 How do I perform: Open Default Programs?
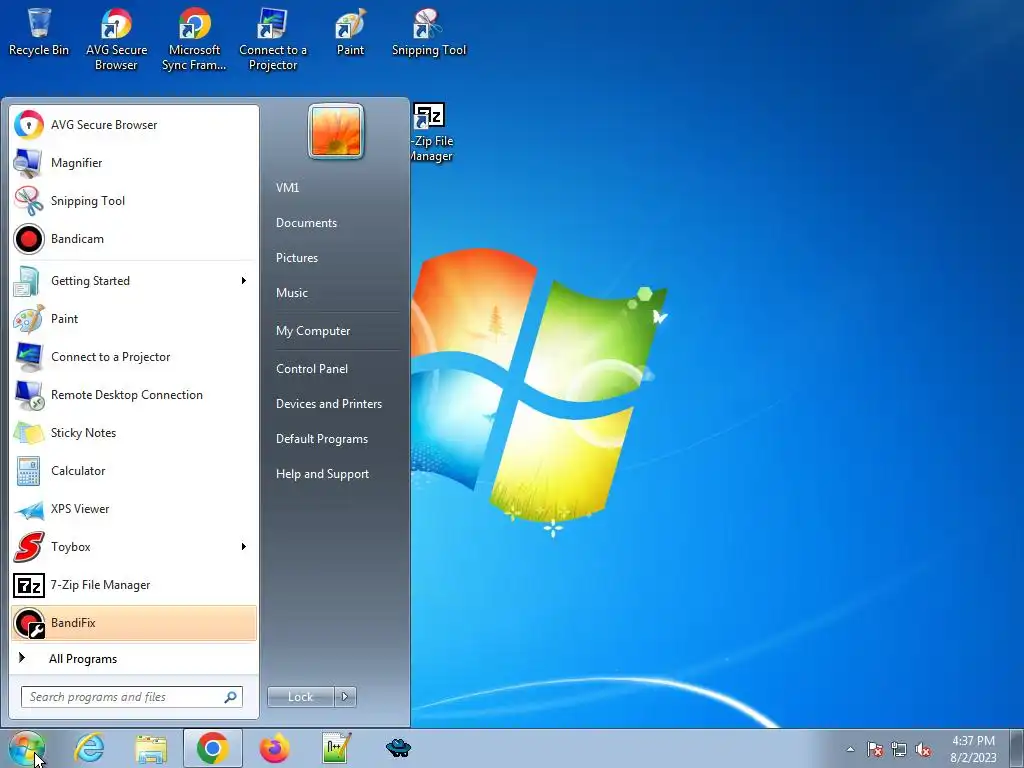click(x=337, y=440)
